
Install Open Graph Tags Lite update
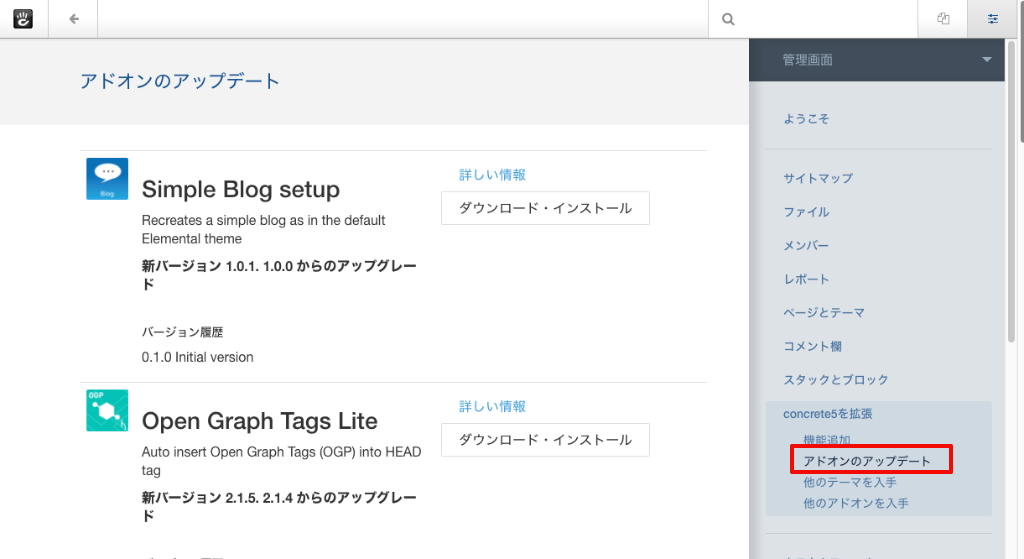(x=545, y=440)
